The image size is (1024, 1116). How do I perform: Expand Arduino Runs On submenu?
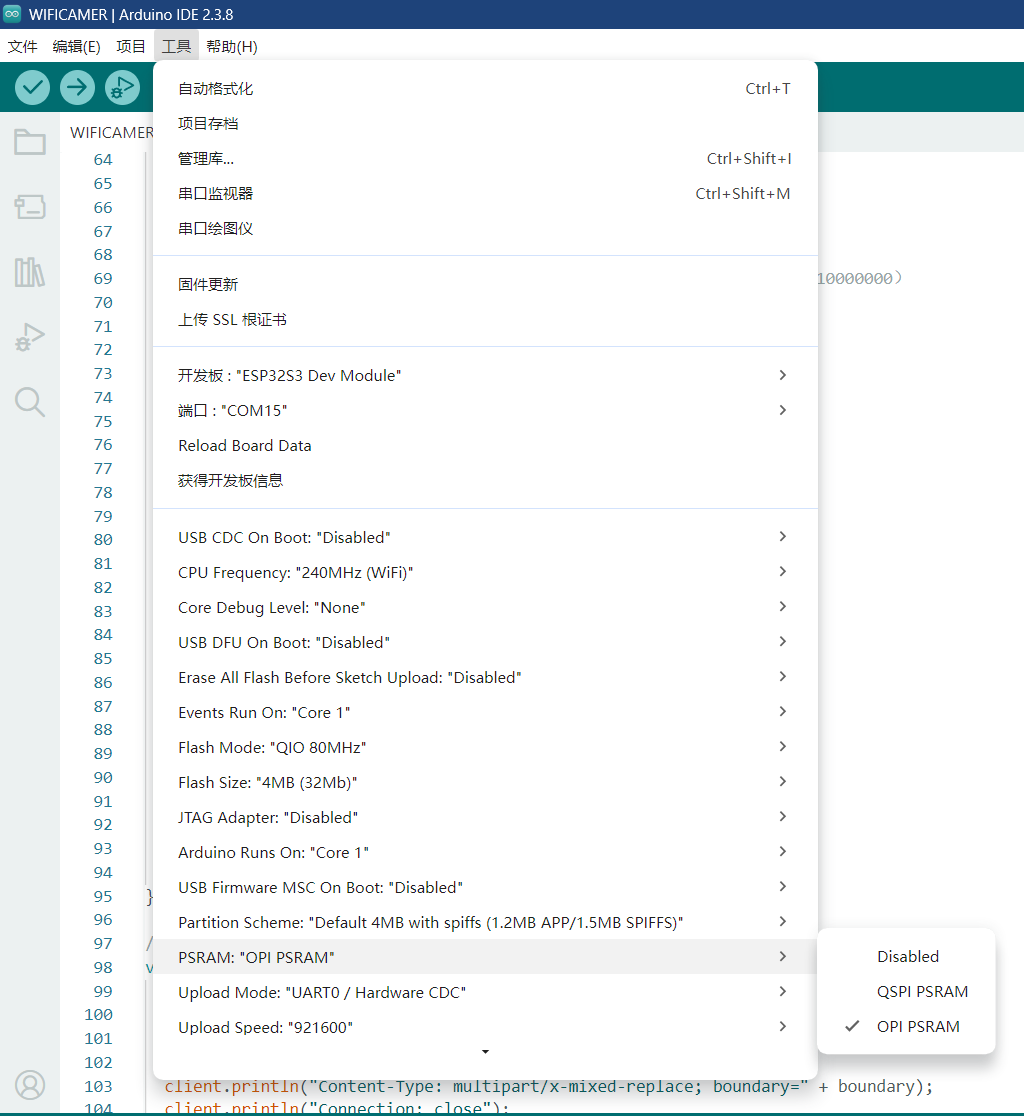tap(485, 852)
